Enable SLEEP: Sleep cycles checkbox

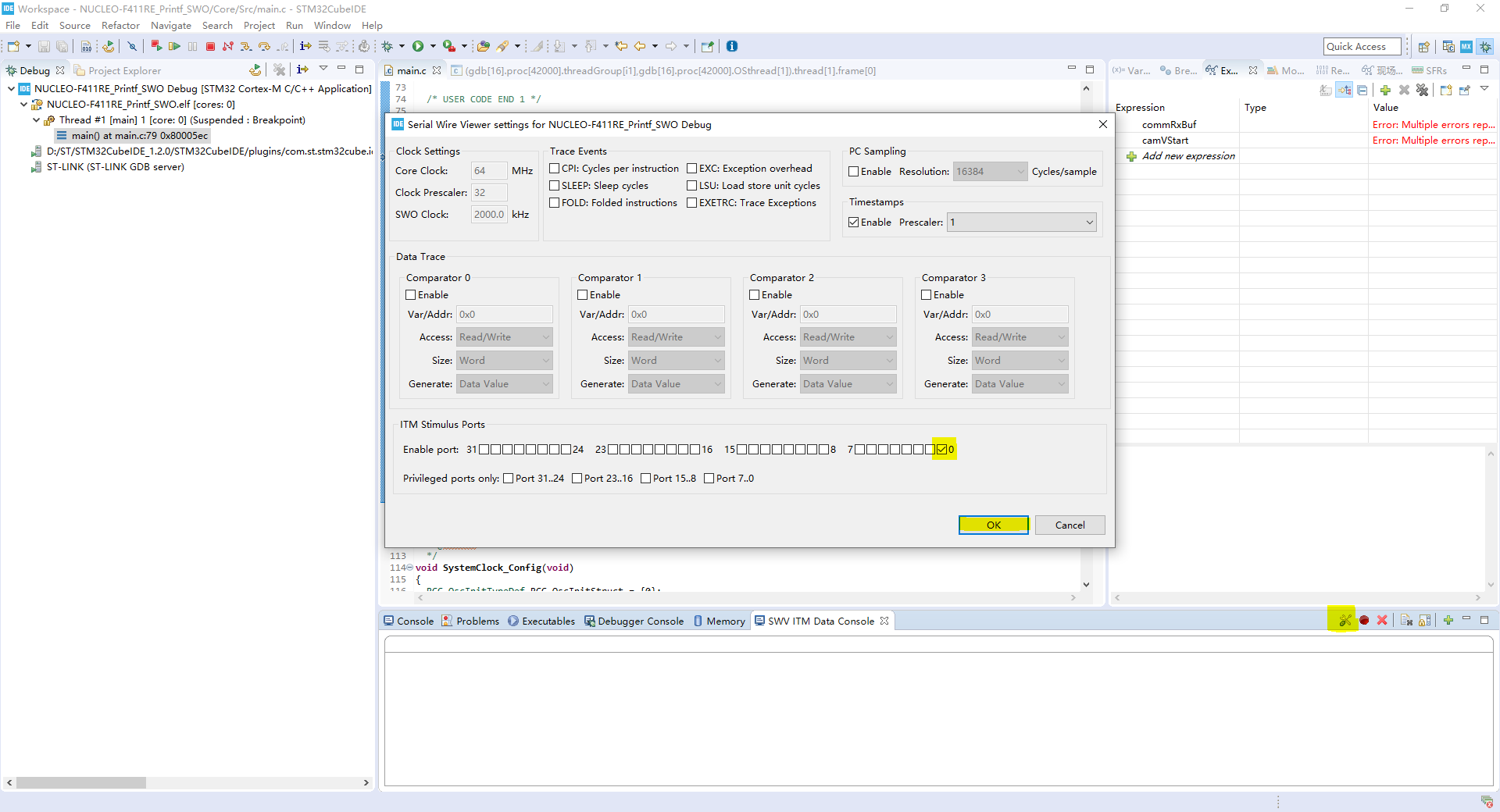click(x=555, y=186)
